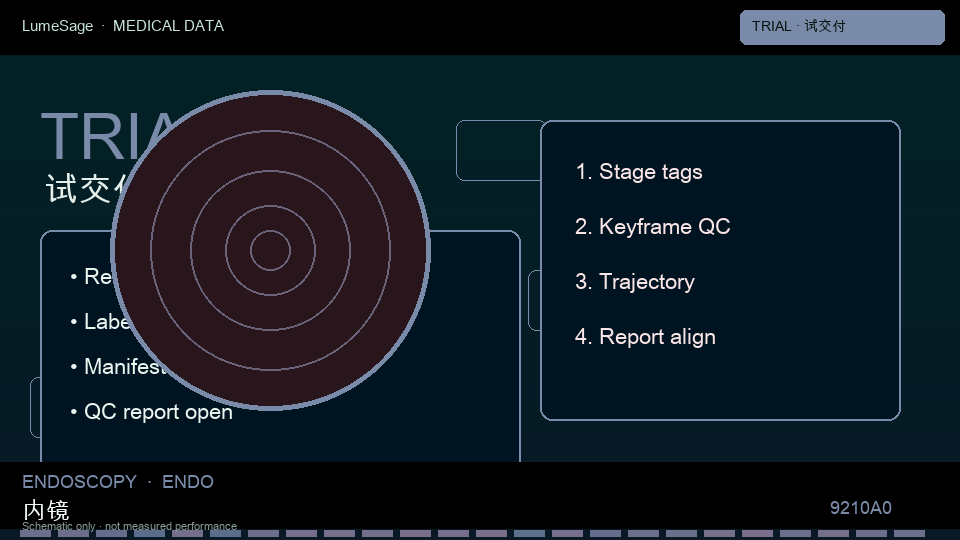Select the '4. Report align' item
The width and height of the screenshot is (960, 540).
[x=645, y=337]
